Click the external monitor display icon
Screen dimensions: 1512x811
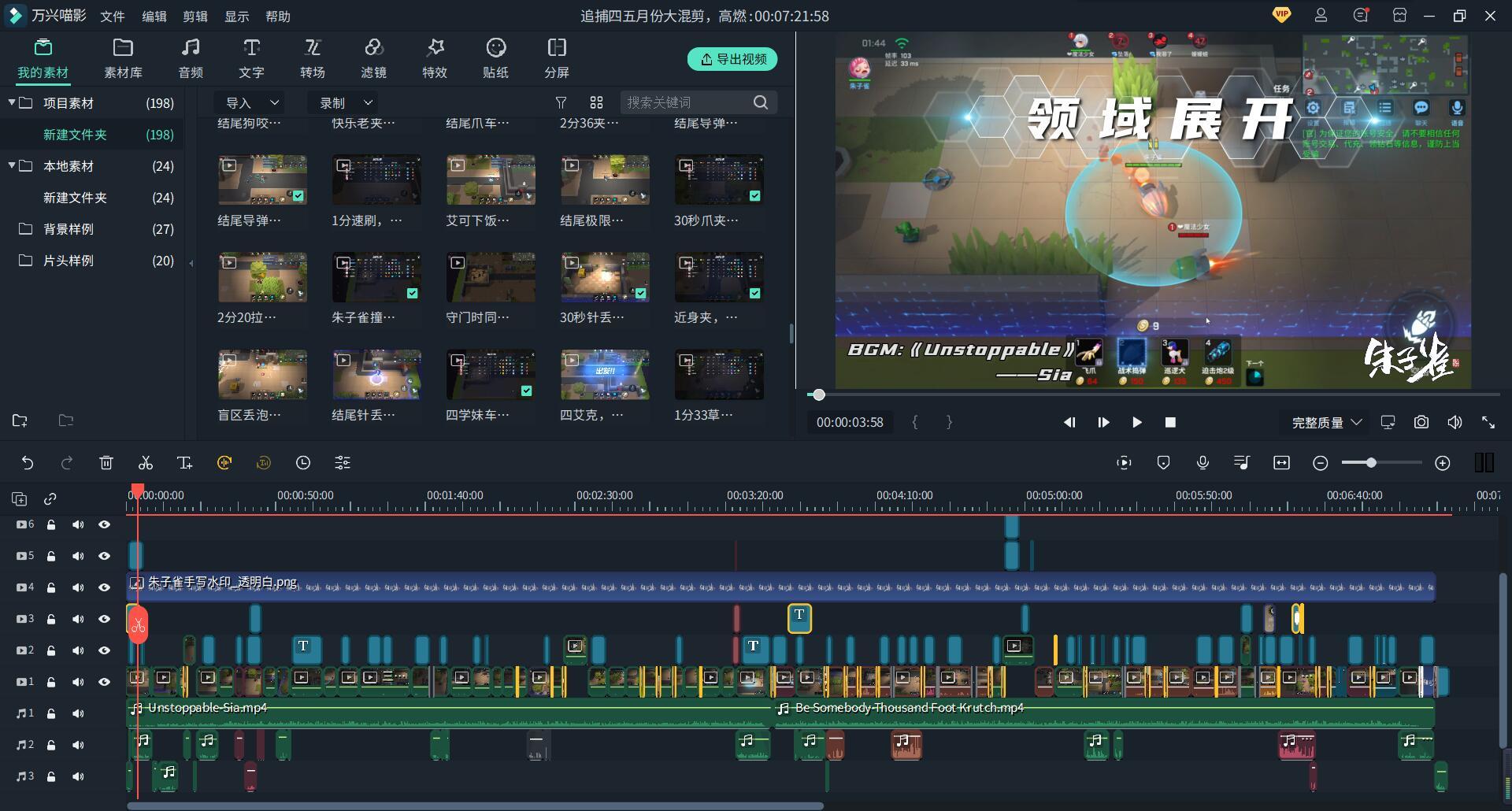pyautogui.click(x=1388, y=422)
